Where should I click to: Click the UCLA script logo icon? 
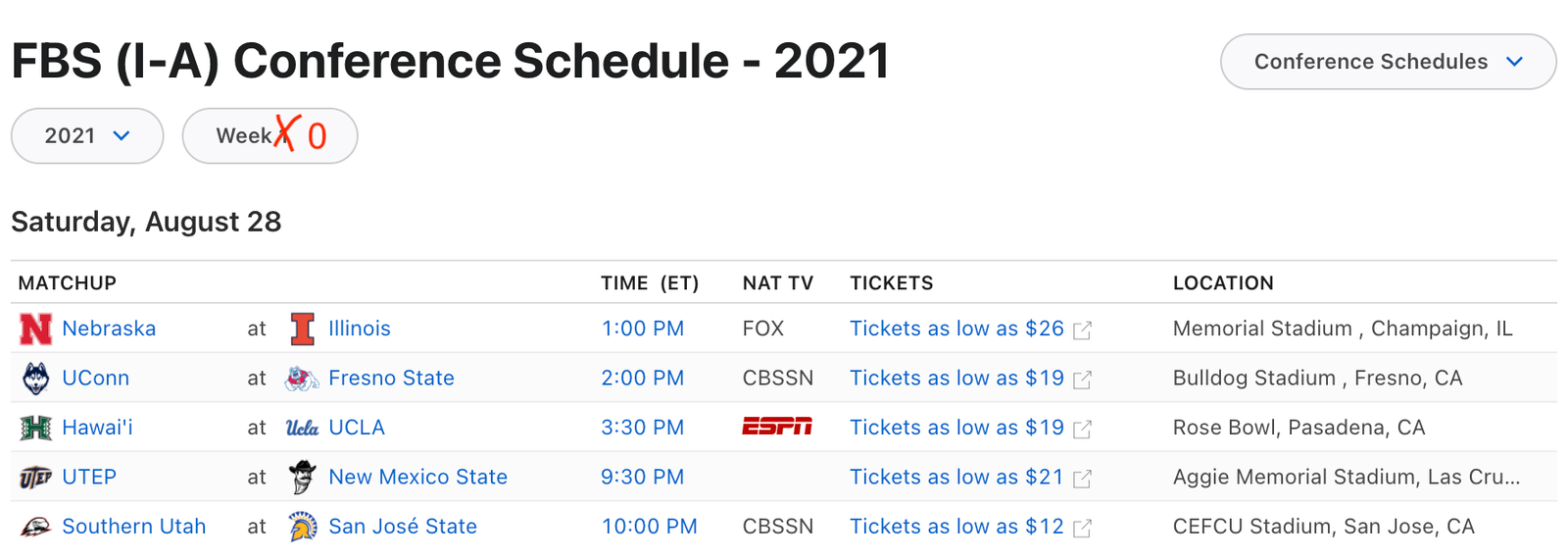(302, 429)
